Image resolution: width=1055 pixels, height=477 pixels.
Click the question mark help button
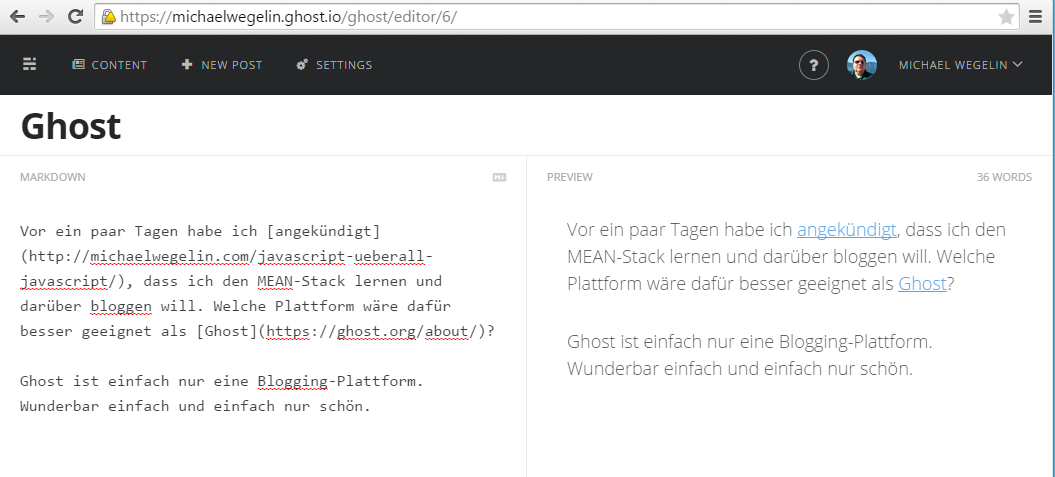point(813,65)
